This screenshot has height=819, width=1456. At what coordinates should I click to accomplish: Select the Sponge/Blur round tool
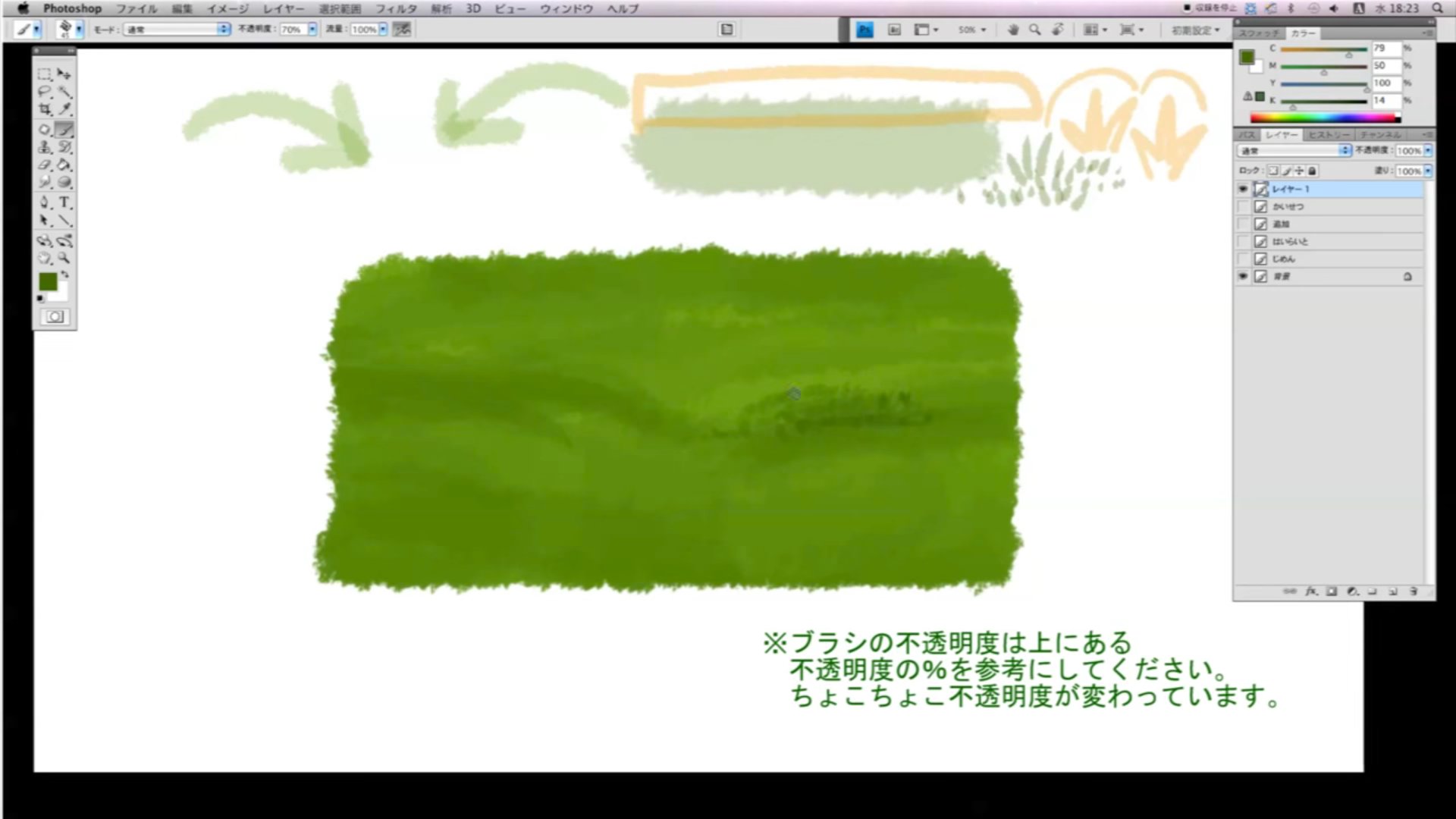tap(64, 182)
